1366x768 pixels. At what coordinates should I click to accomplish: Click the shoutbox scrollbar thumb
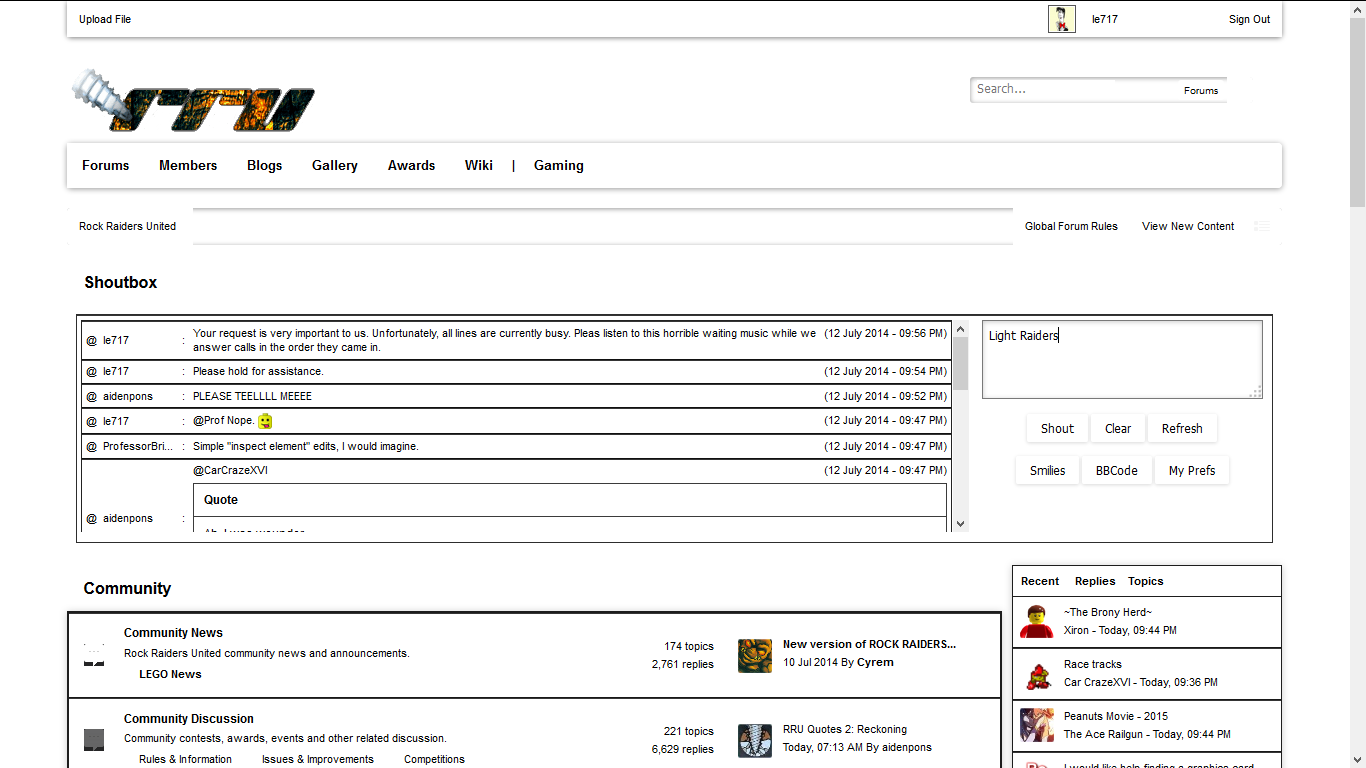click(x=961, y=364)
